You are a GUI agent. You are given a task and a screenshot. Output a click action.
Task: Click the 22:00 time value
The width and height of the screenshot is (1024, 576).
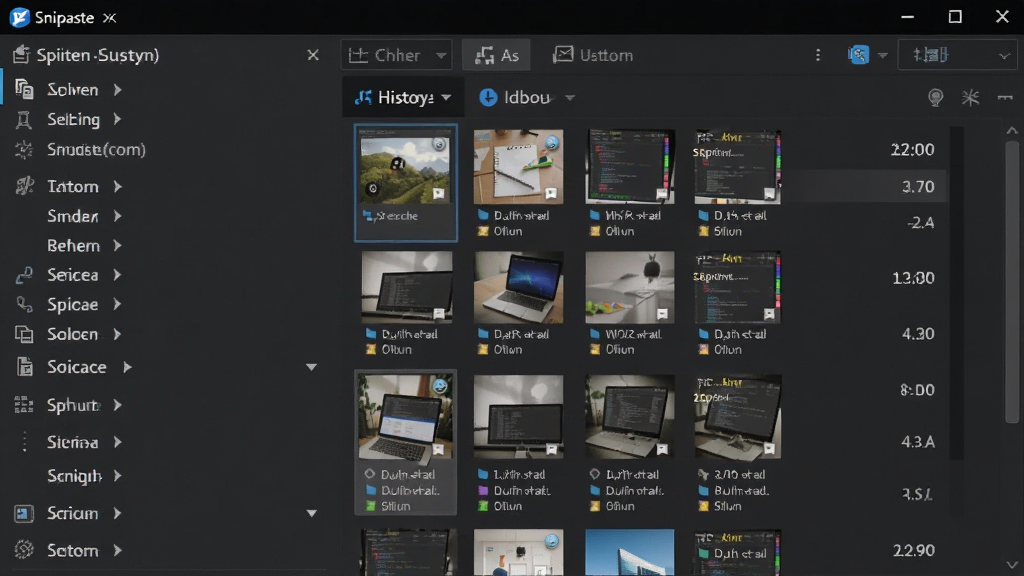pos(912,150)
